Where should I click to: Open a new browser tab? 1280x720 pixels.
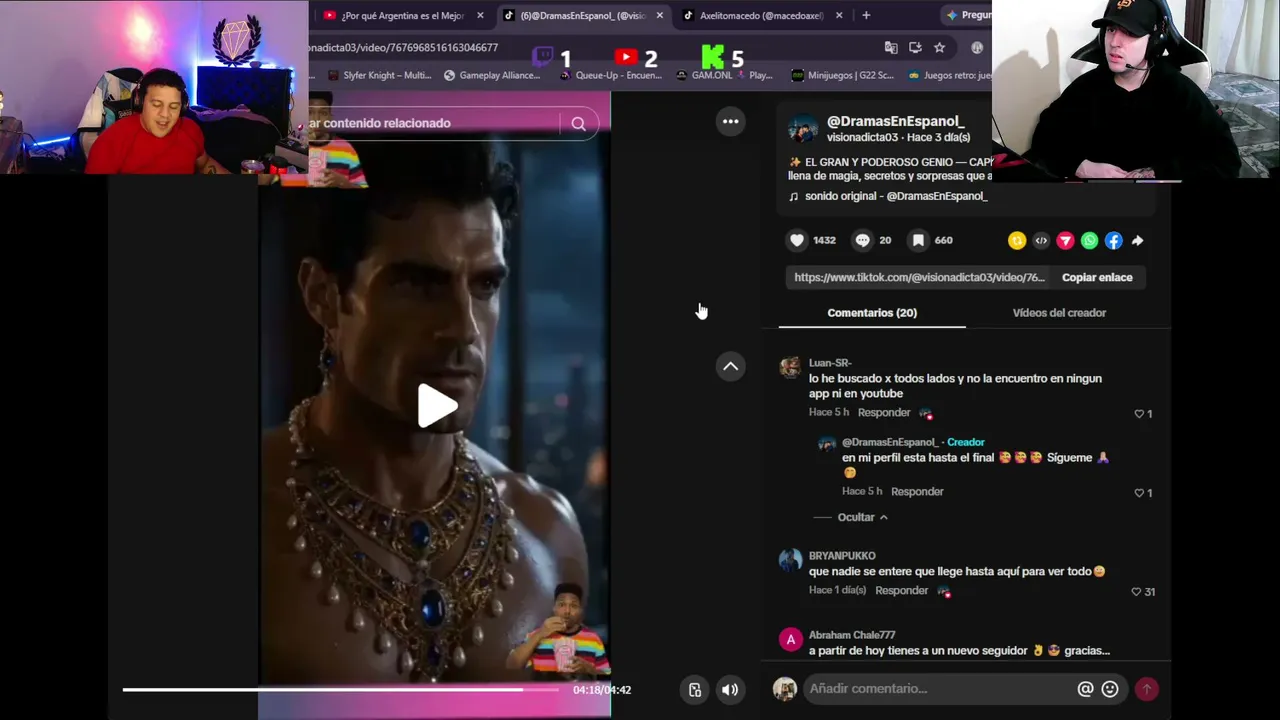866,15
